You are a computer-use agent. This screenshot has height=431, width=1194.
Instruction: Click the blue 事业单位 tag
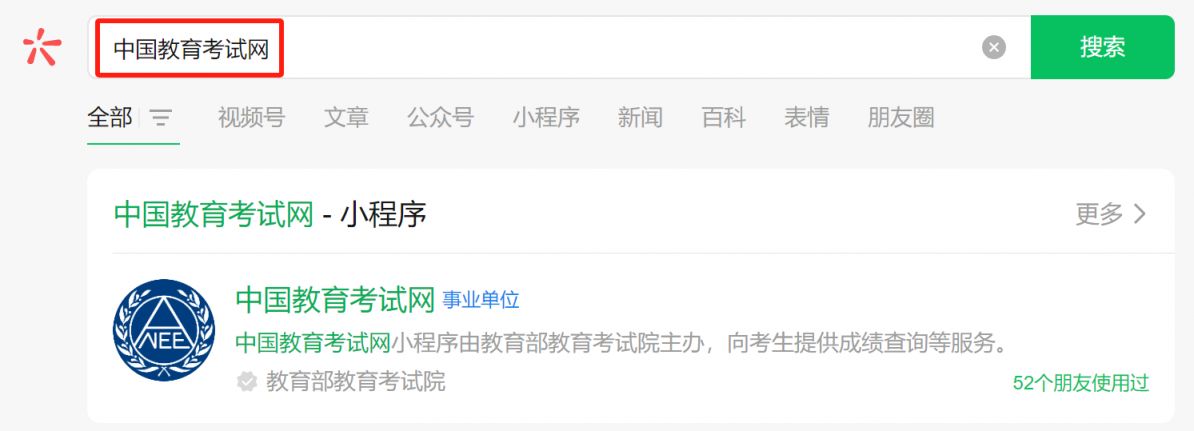(481, 300)
